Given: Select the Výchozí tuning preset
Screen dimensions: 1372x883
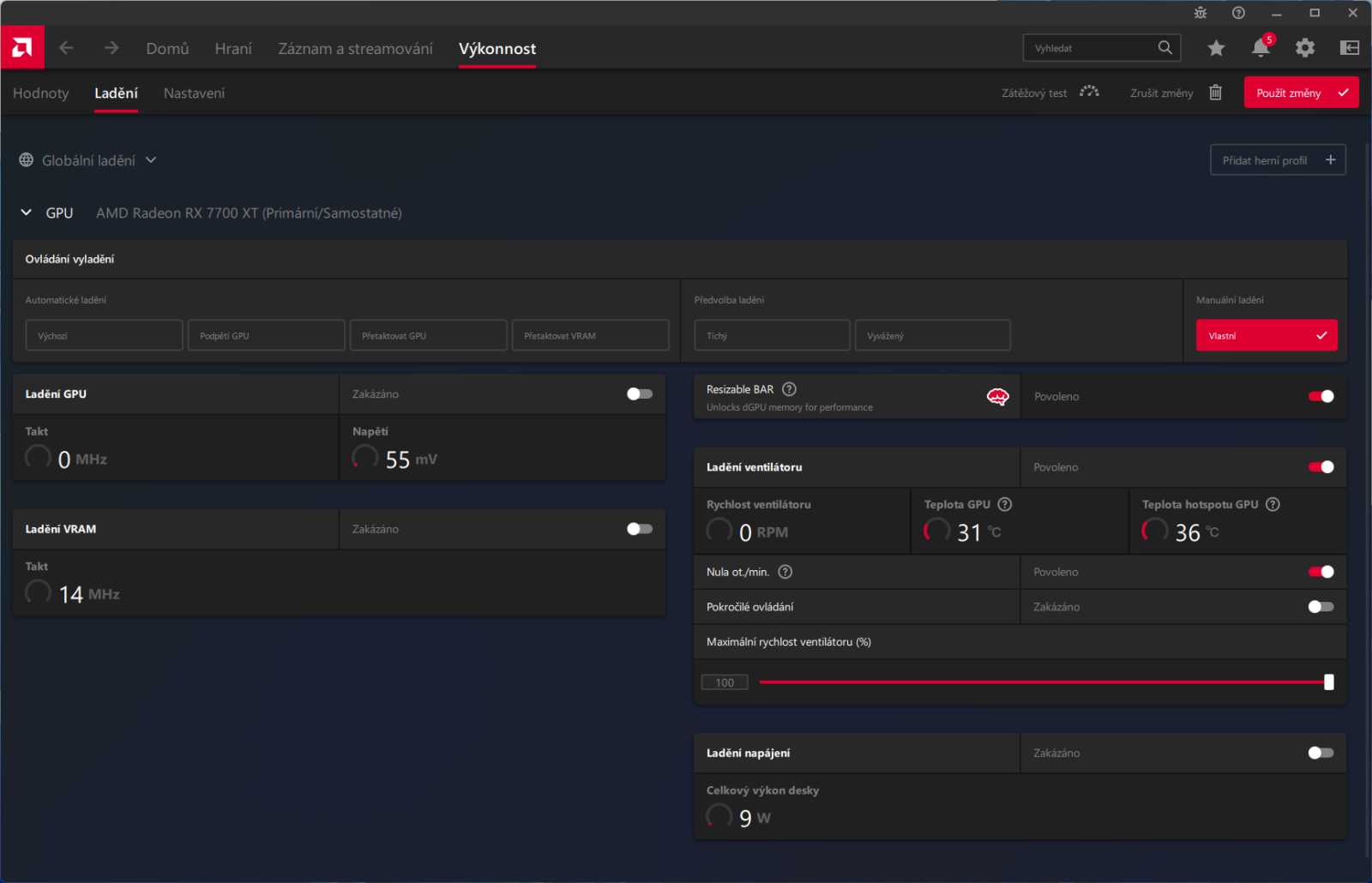Looking at the screenshot, I should (104, 335).
